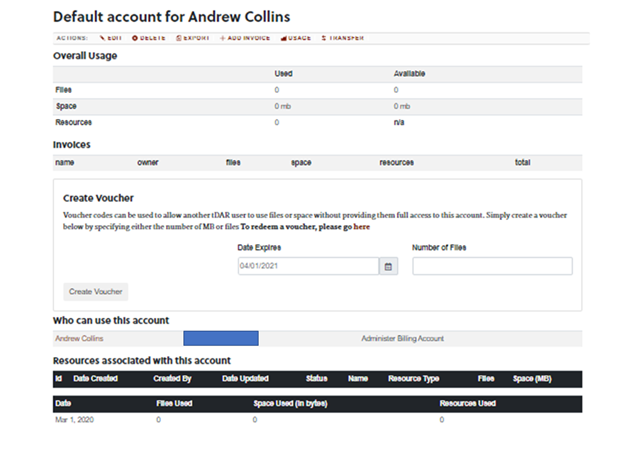Click the Create Voucher button
The width and height of the screenshot is (624, 455).
96,291
